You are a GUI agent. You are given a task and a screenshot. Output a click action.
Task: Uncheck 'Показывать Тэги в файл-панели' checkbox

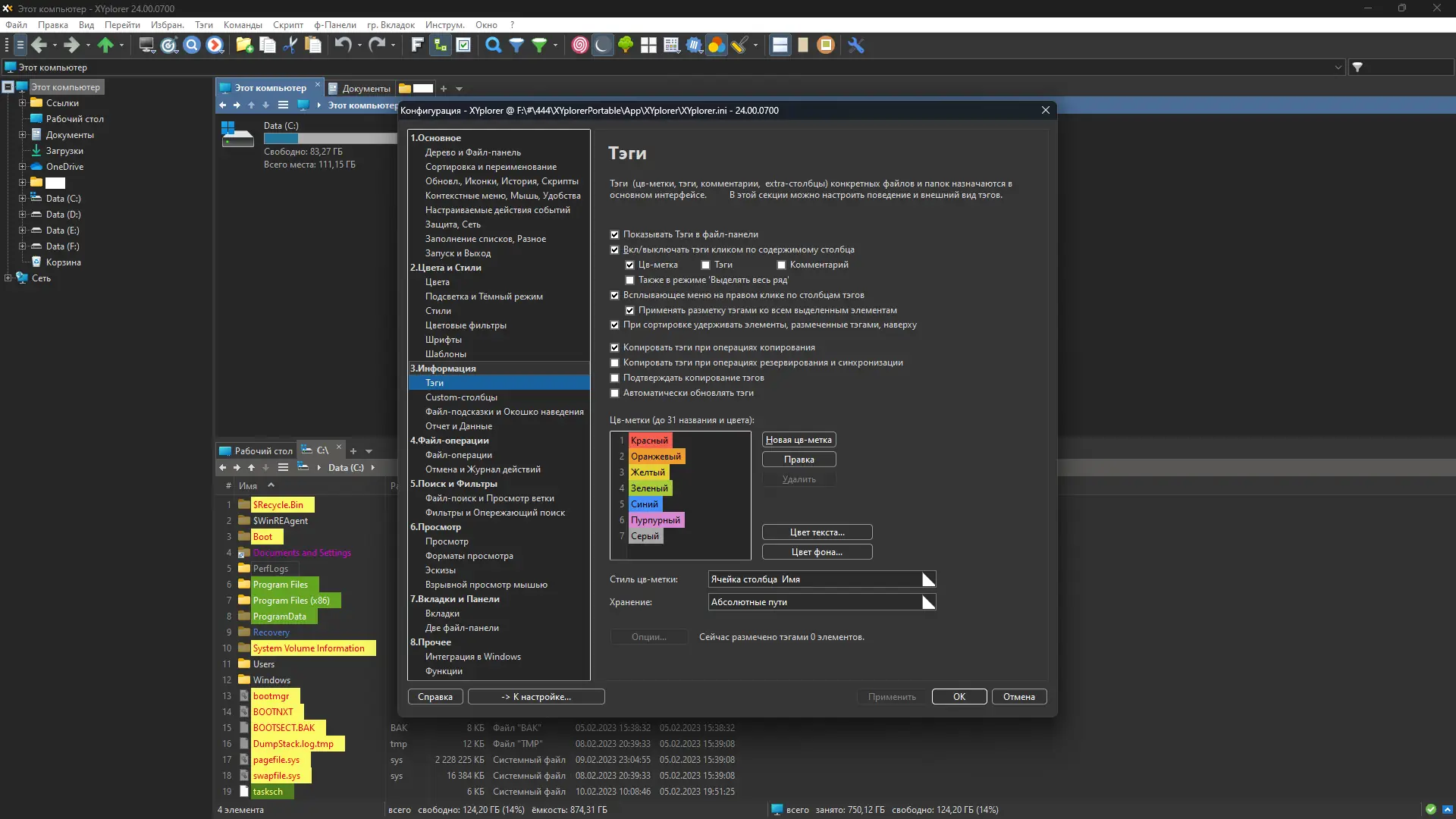click(x=615, y=234)
